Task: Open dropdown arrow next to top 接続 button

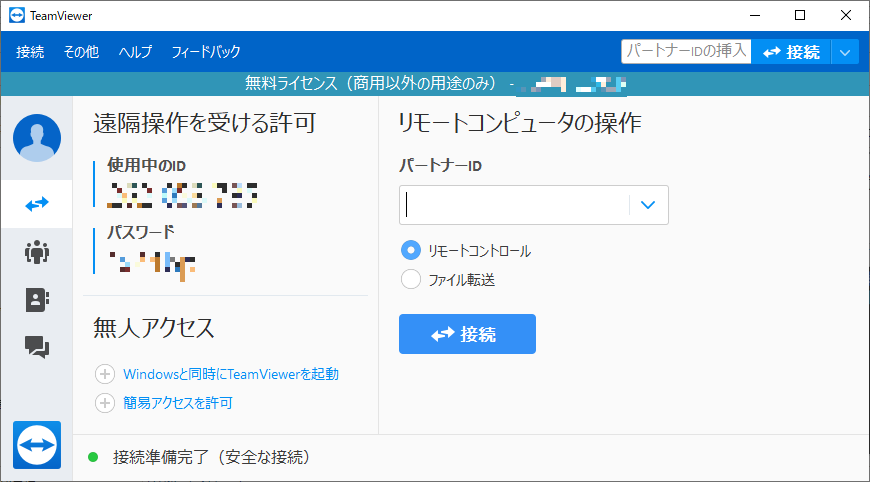Action: (x=845, y=52)
